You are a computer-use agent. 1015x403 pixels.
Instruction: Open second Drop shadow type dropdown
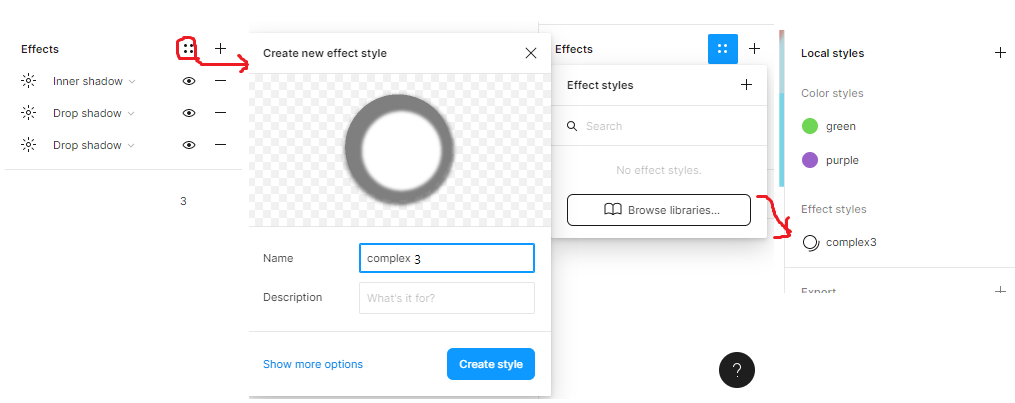94,145
